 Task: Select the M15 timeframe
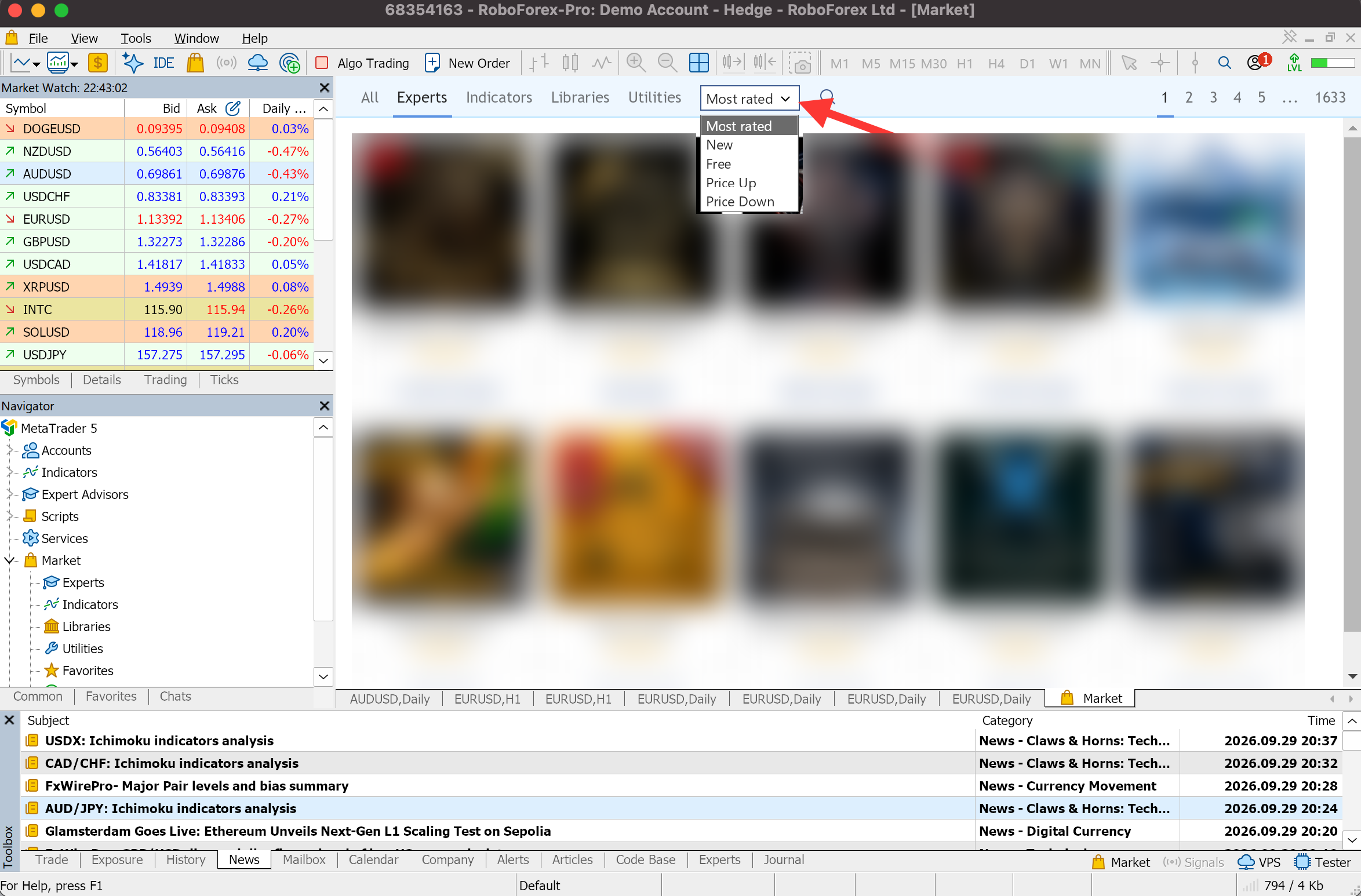click(902, 63)
